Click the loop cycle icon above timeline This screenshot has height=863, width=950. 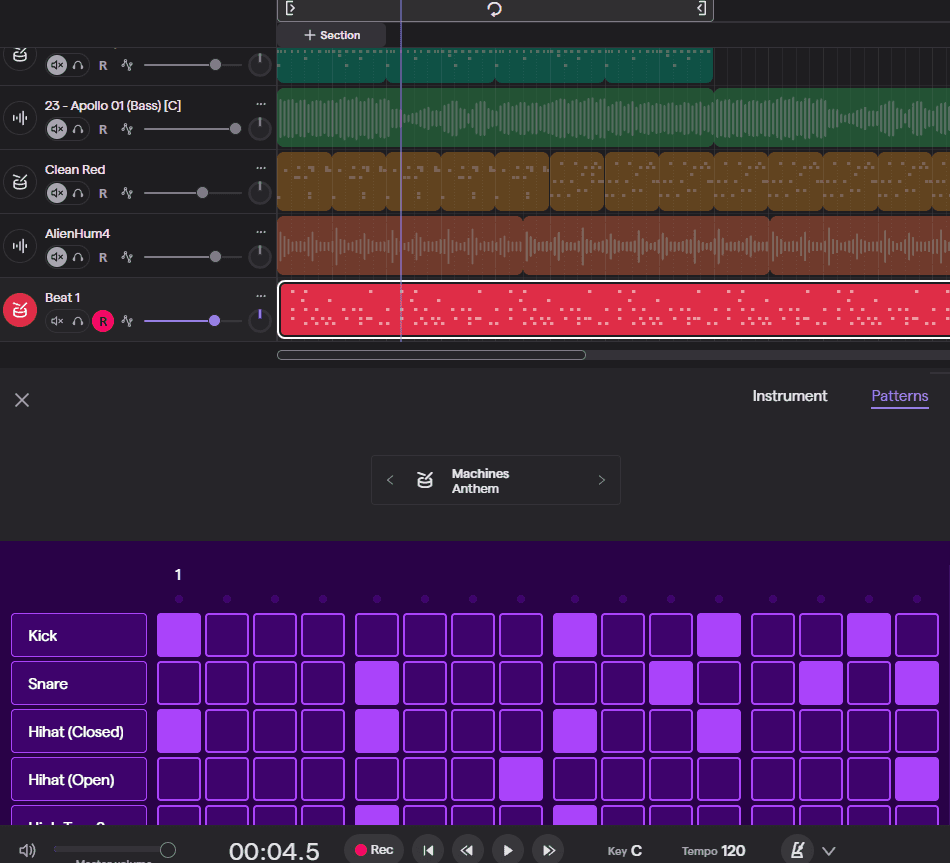(495, 9)
